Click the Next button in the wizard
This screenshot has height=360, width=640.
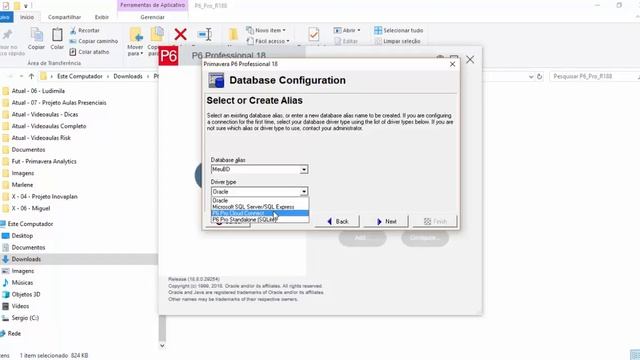point(386,221)
